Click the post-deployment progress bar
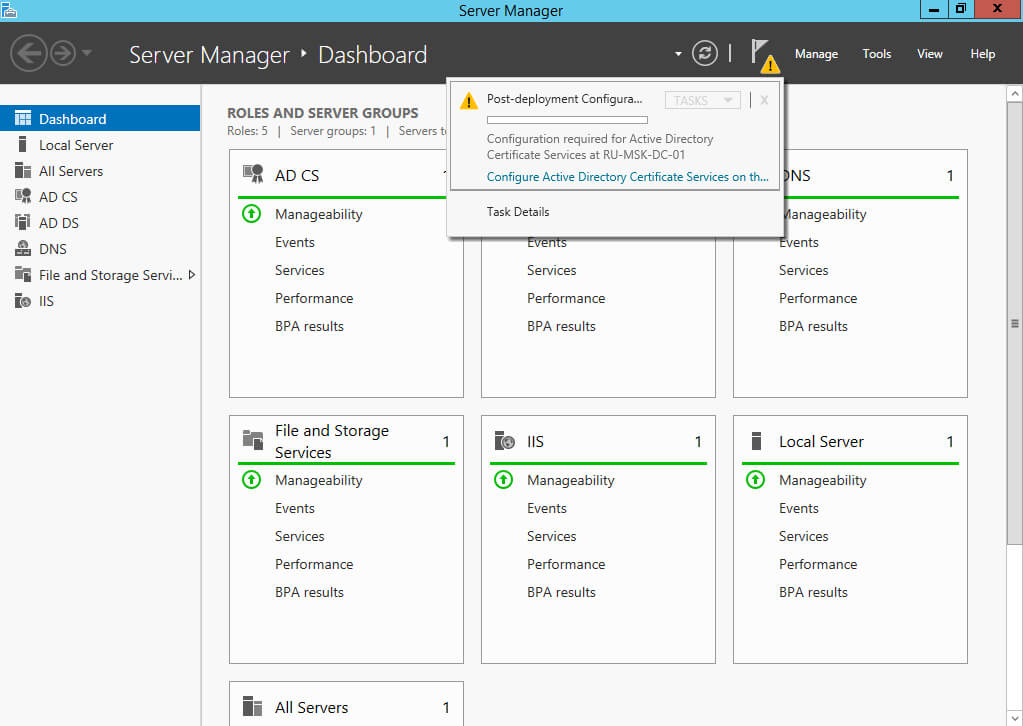 tap(567, 120)
